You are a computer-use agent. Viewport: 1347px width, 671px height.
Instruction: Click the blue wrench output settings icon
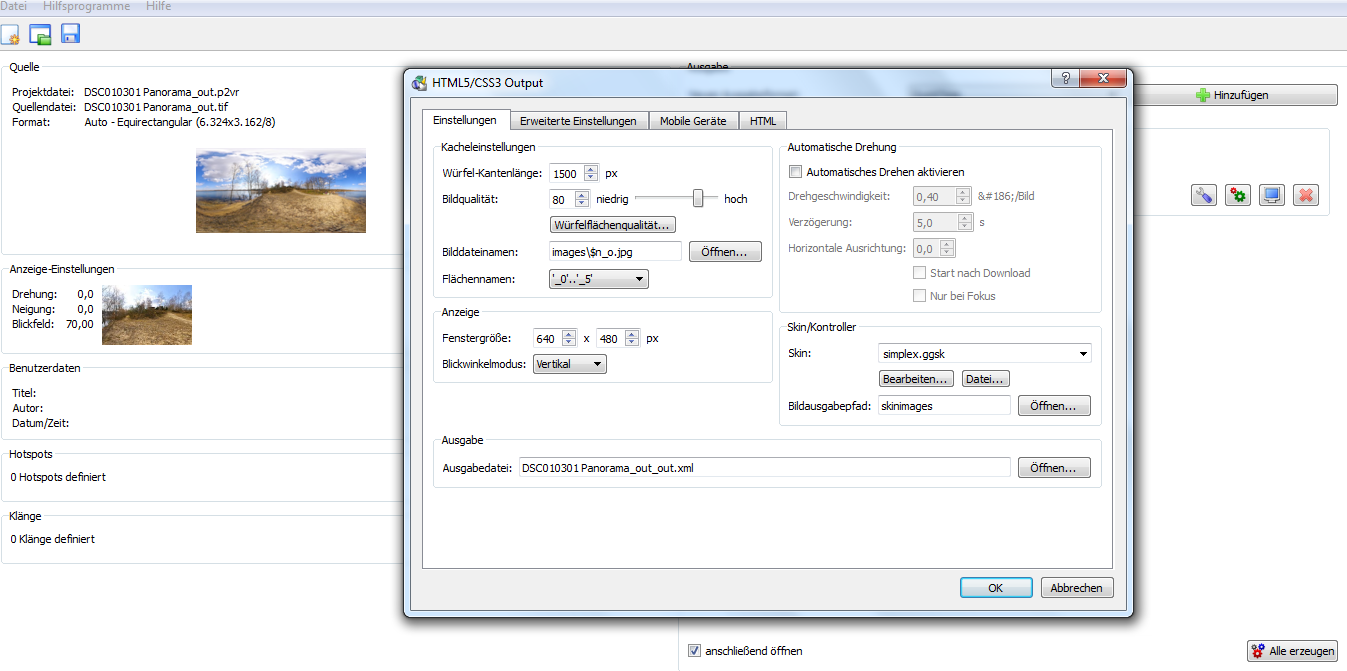tap(1204, 195)
